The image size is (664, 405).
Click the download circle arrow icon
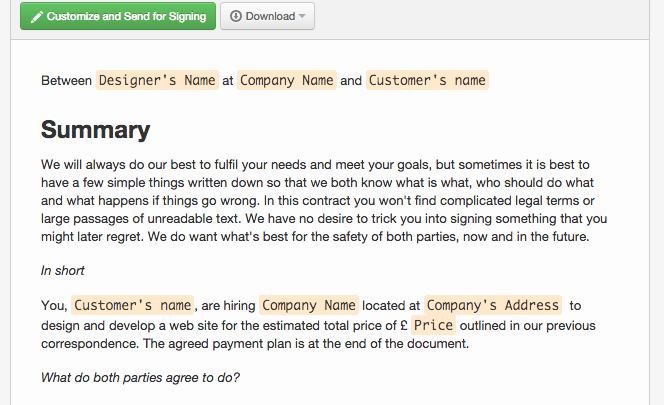[x=236, y=16]
